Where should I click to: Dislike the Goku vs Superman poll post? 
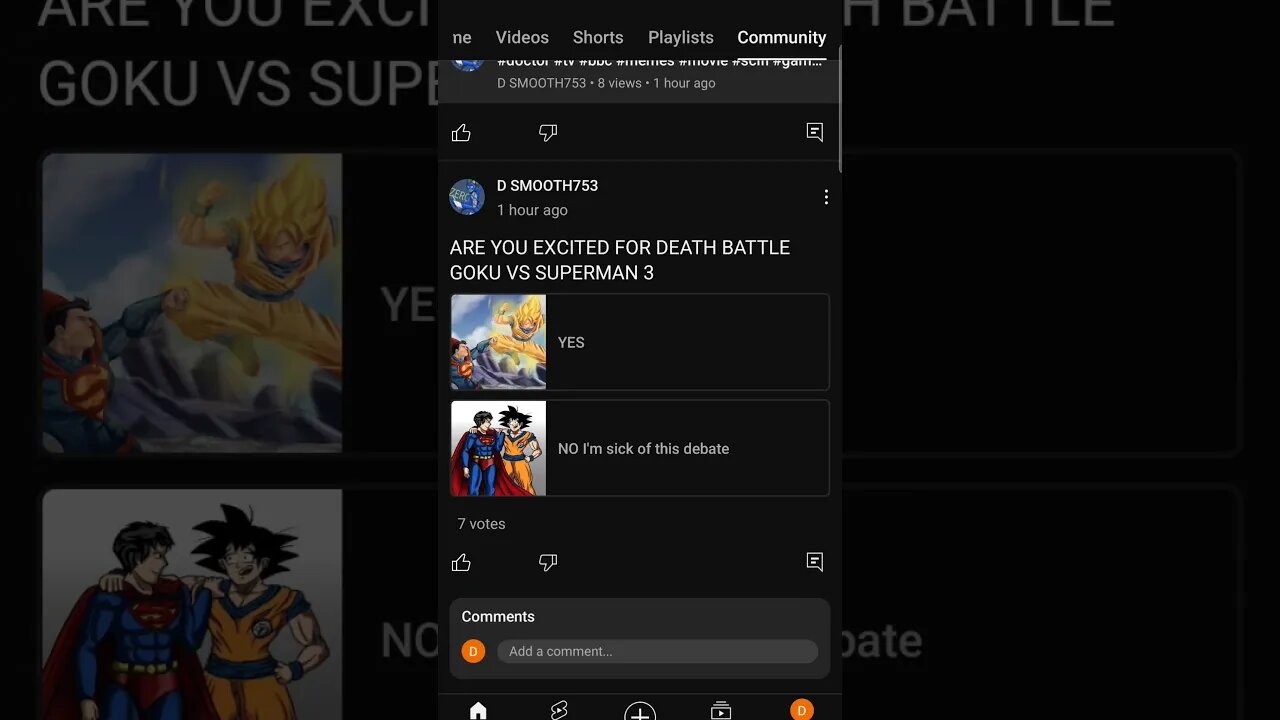click(548, 563)
